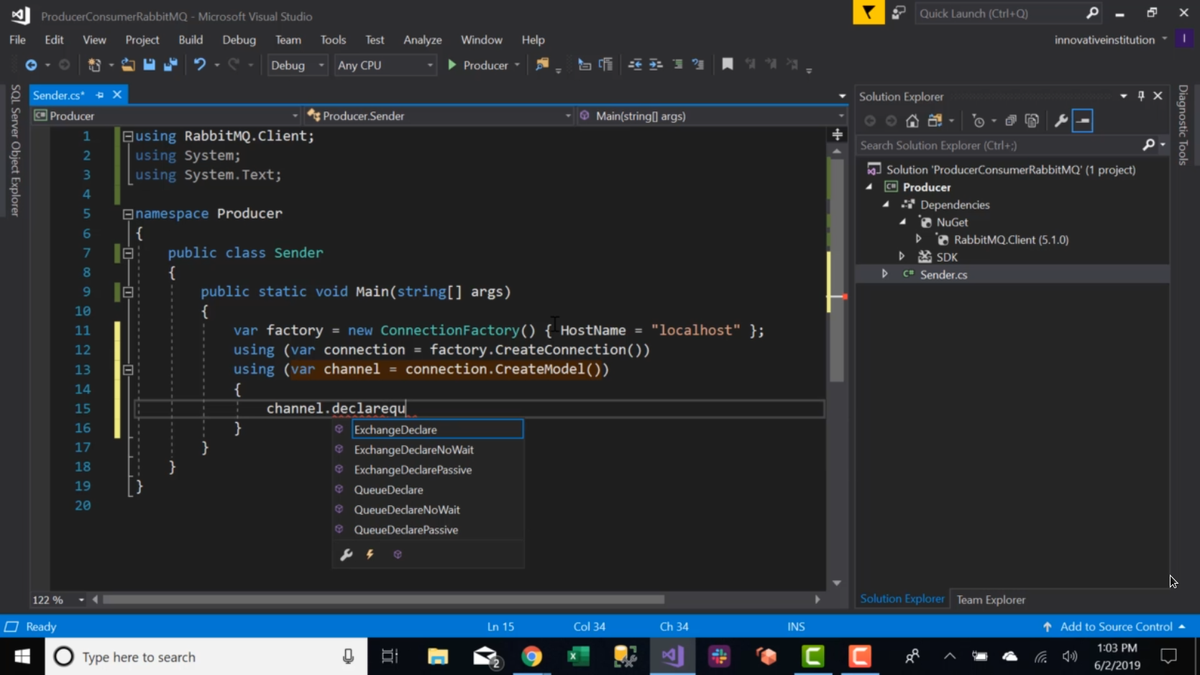Expand the SDK tree node

click(x=902, y=257)
